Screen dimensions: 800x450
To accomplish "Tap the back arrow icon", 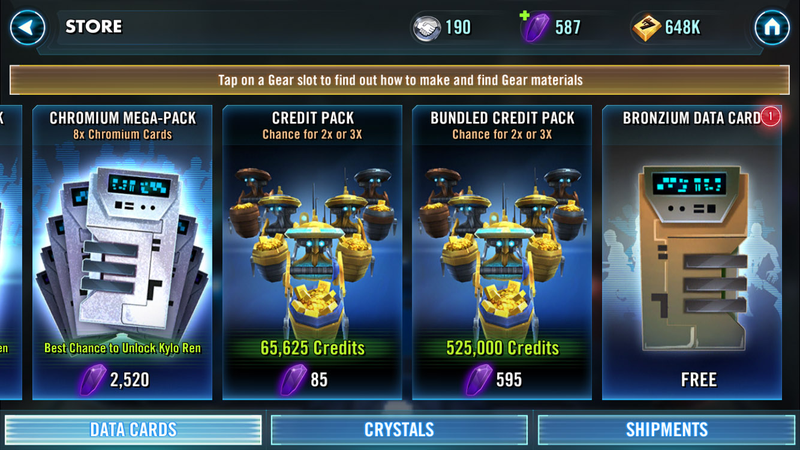I will coord(28,28).
